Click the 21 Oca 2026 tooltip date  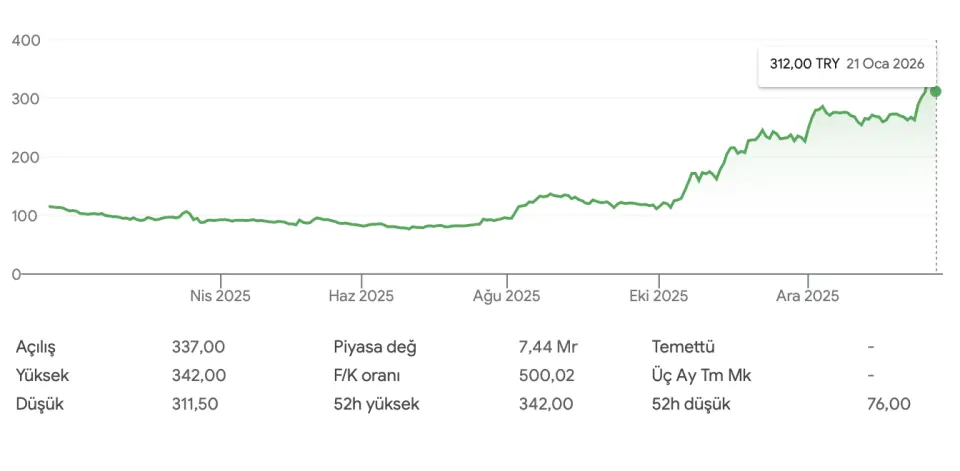[x=885, y=63]
